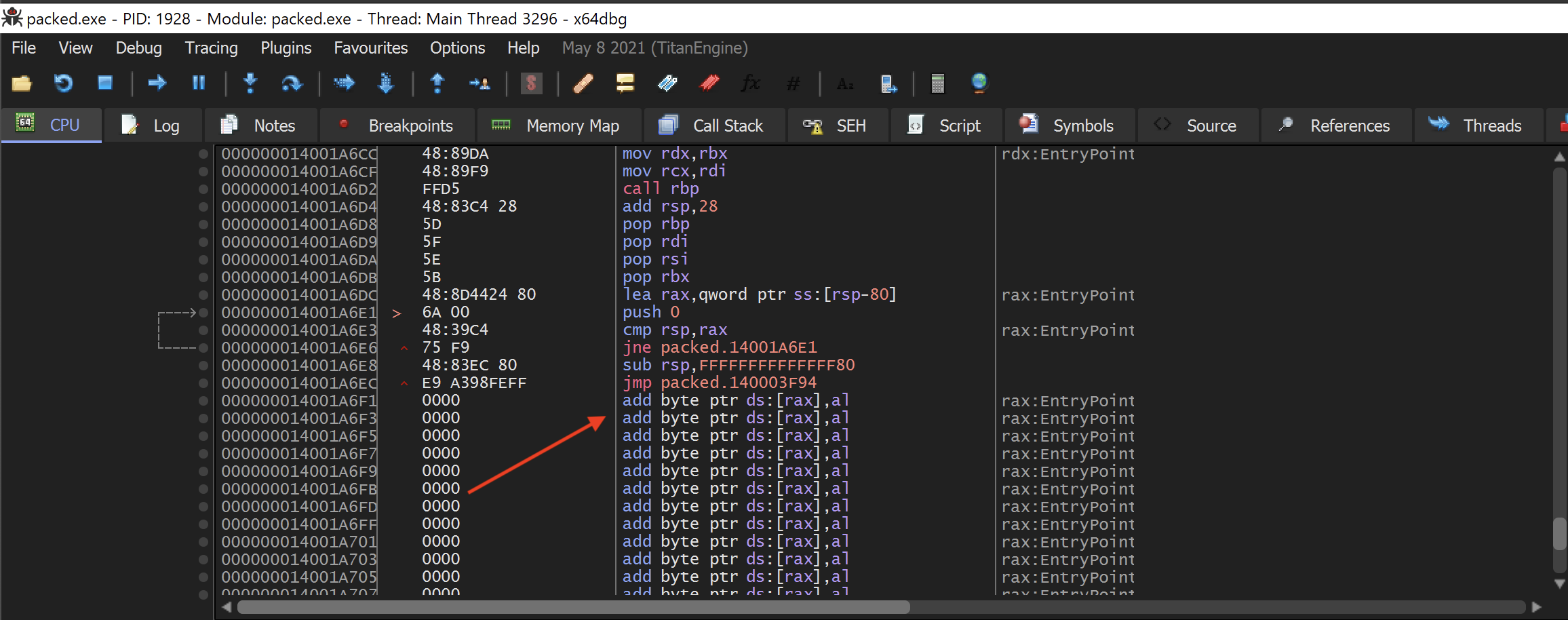Screen dimensions: 1568x620
Task: Click the Step Into icon
Action: tap(250, 83)
